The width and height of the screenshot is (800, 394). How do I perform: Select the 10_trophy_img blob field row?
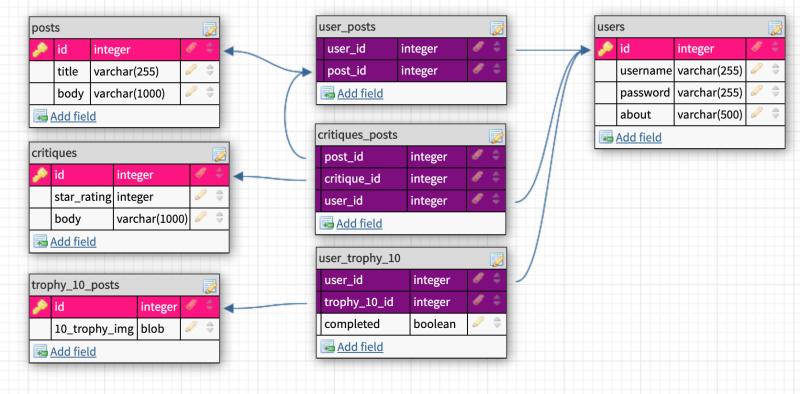124,329
